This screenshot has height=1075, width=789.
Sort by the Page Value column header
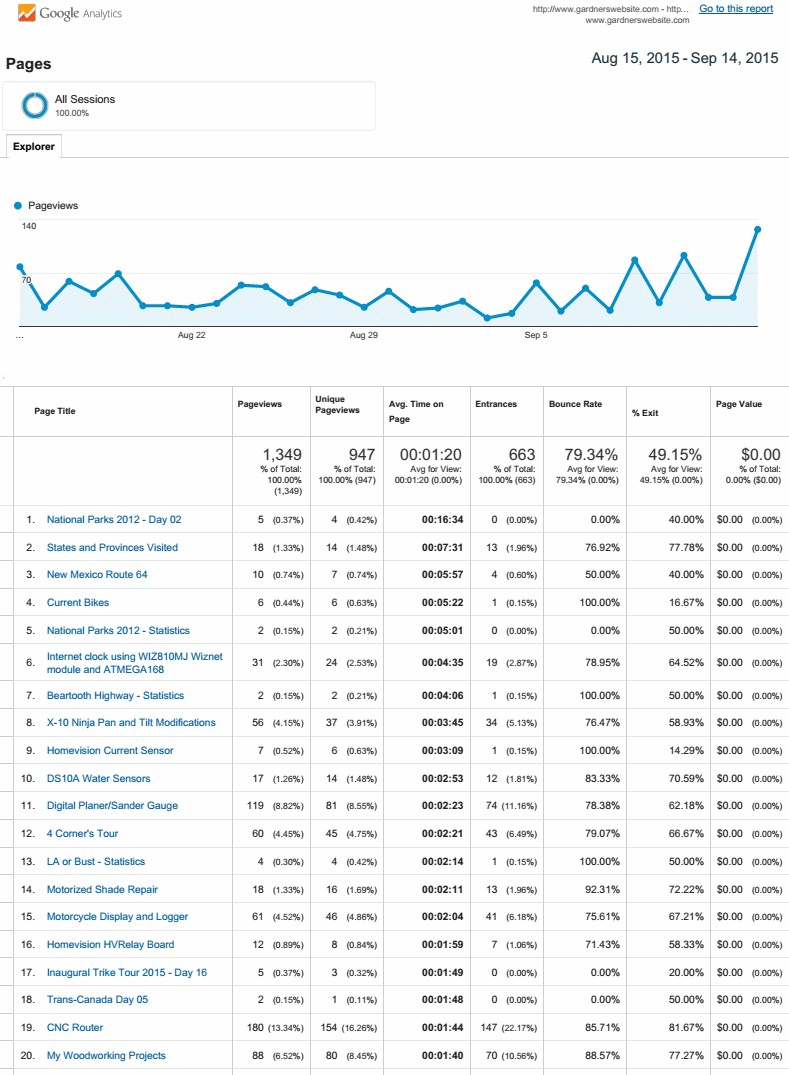[739, 404]
